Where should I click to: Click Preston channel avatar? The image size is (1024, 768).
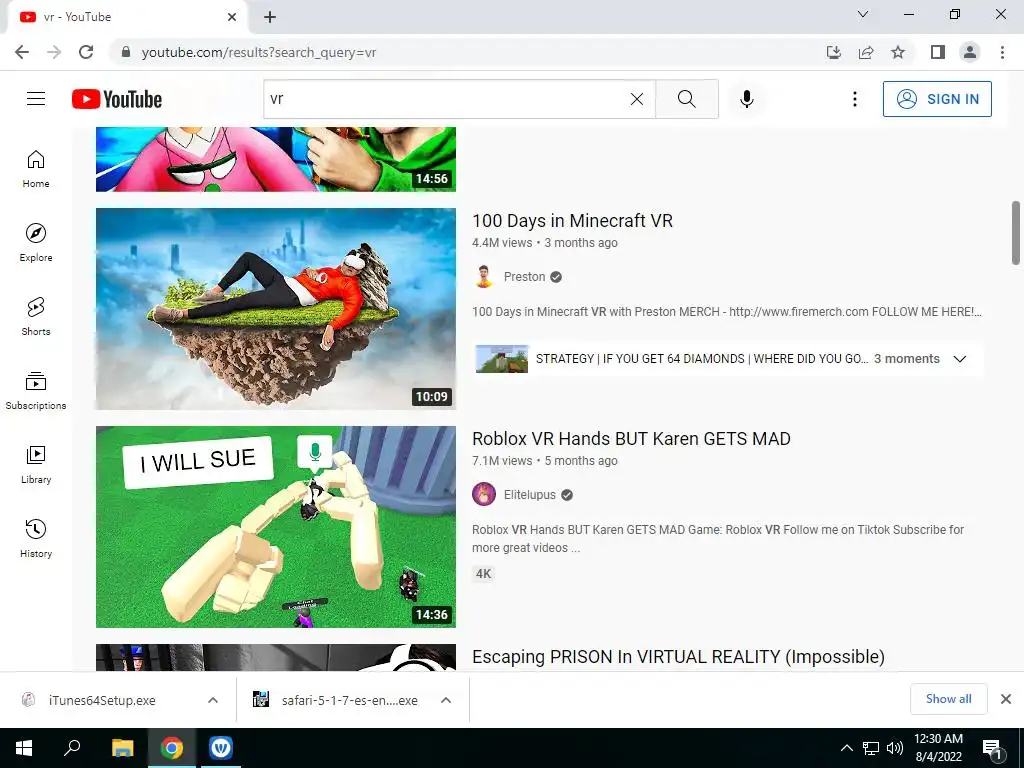pos(483,277)
